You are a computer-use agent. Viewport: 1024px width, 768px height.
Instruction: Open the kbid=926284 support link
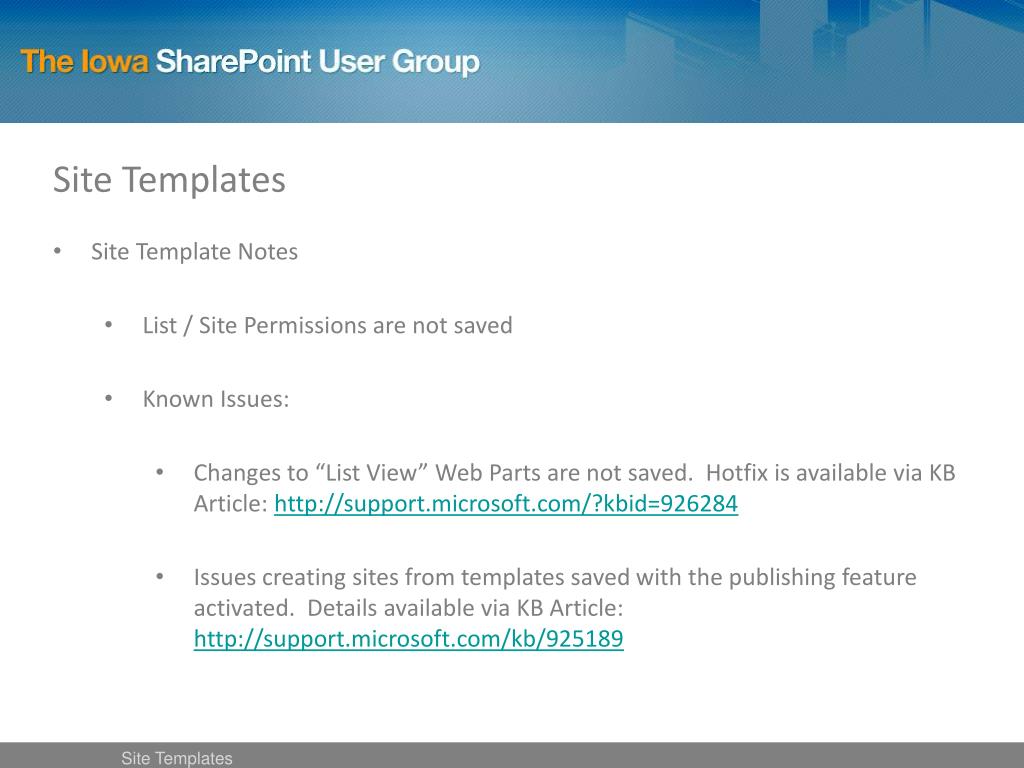click(x=505, y=504)
